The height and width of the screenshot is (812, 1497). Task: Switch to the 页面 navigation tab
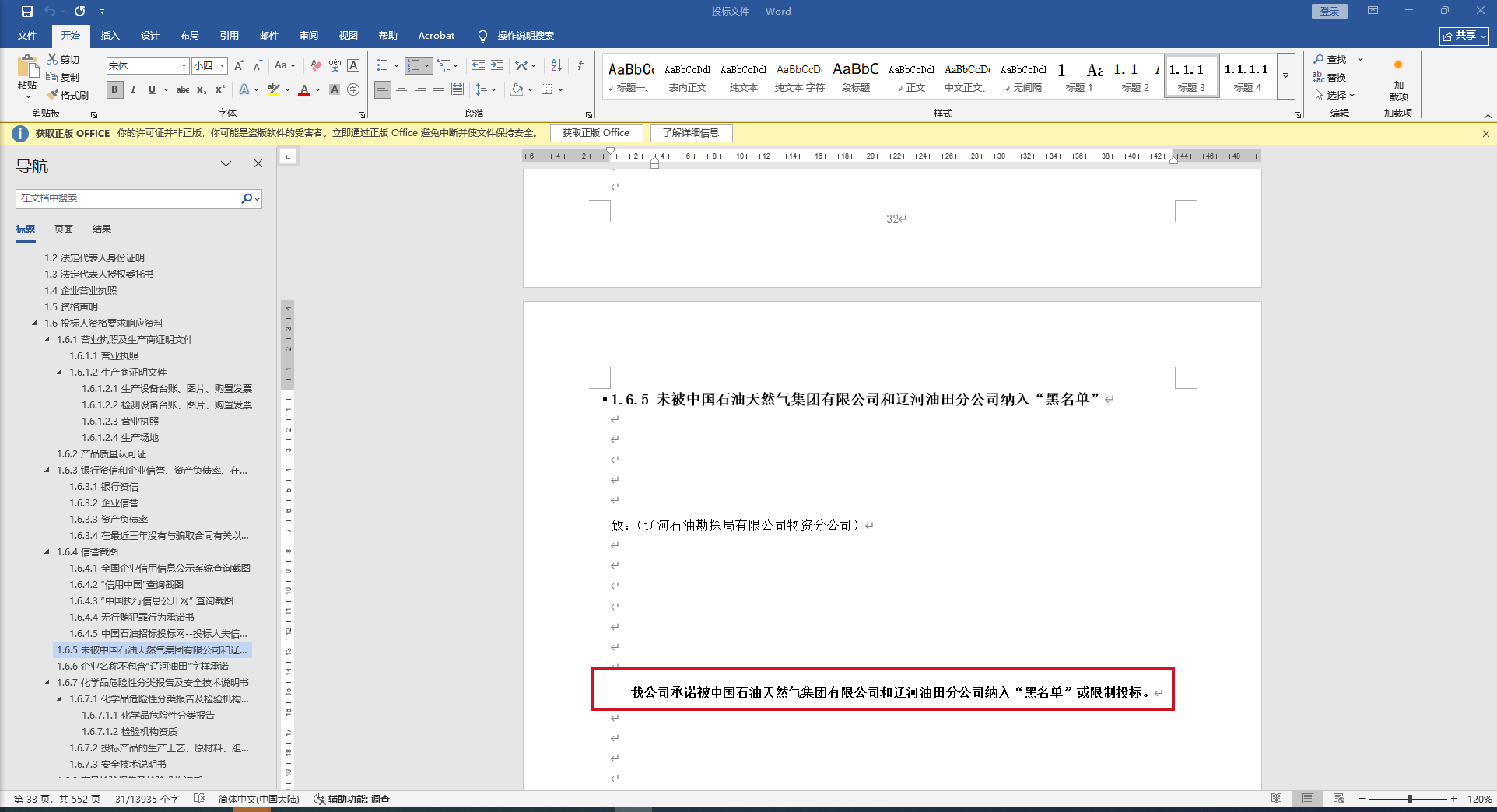64,229
